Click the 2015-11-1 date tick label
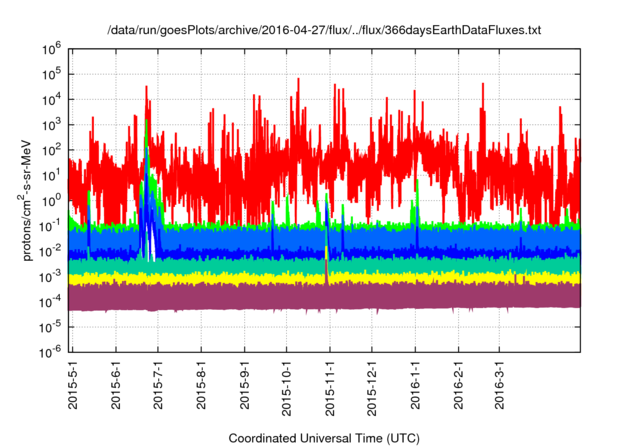 pos(330,388)
